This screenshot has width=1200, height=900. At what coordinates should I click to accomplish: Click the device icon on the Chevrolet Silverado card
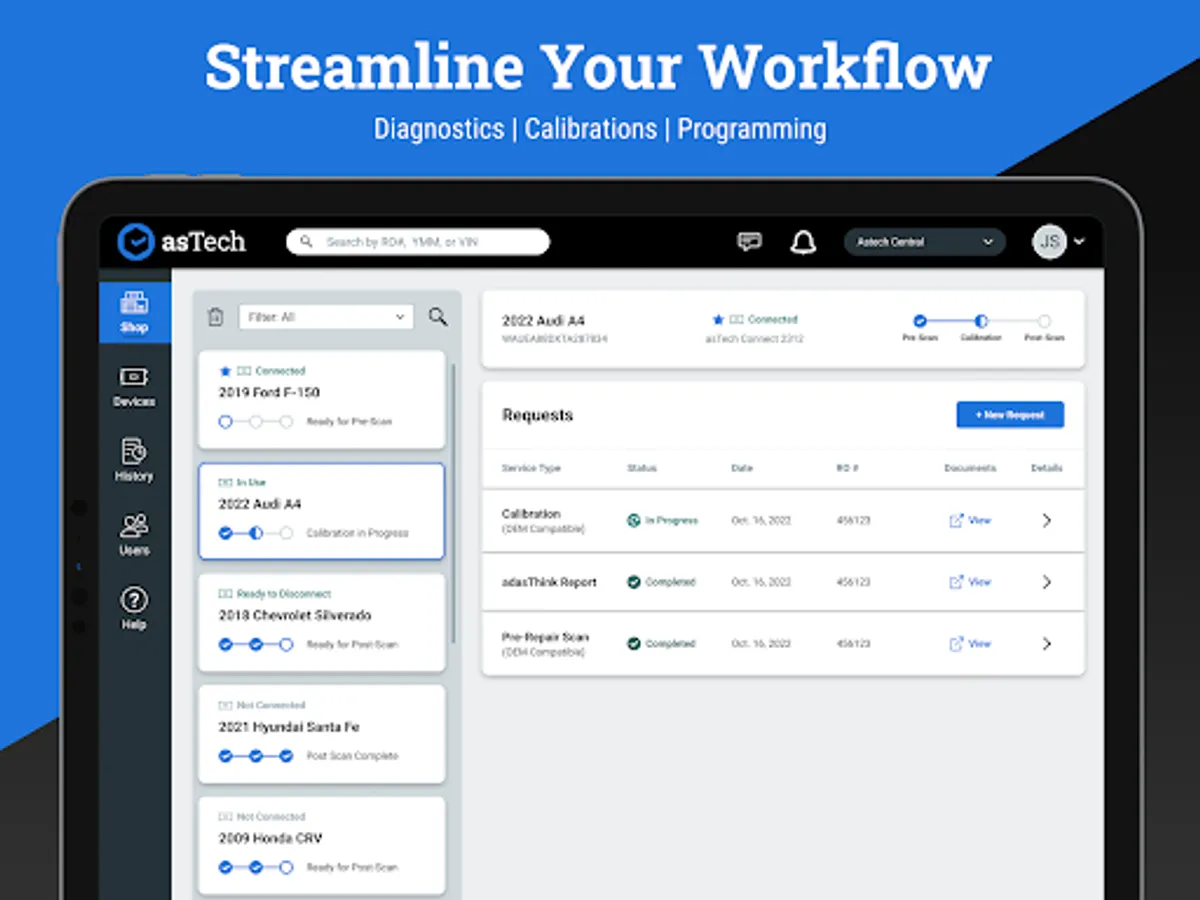pos(225,594)
